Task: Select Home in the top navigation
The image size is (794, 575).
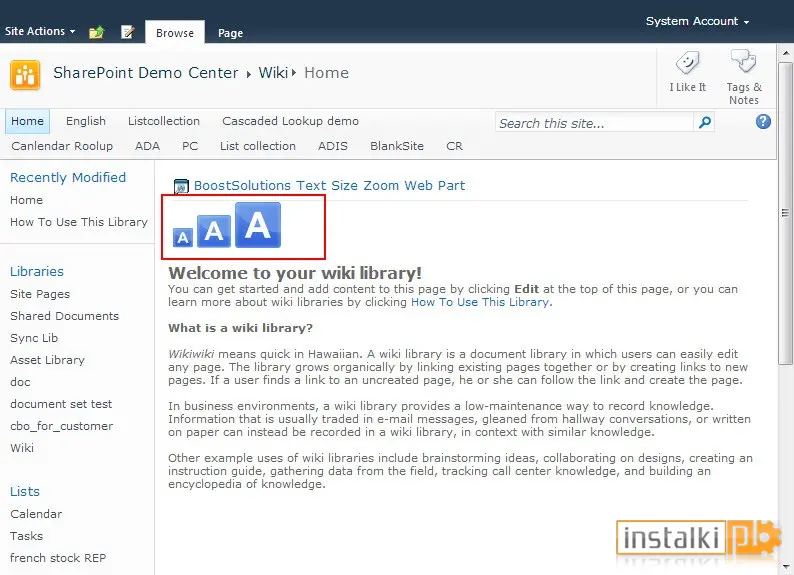Action: click(27, 121)
